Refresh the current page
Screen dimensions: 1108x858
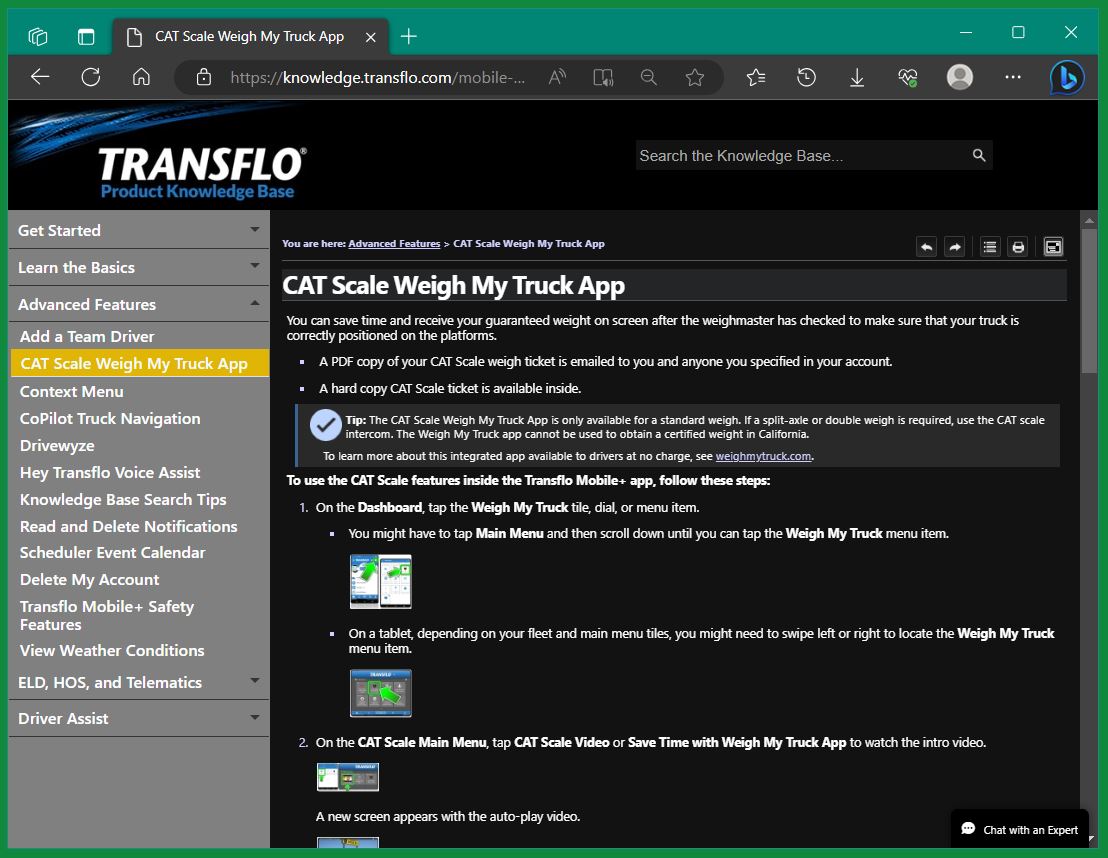point(91,77)
